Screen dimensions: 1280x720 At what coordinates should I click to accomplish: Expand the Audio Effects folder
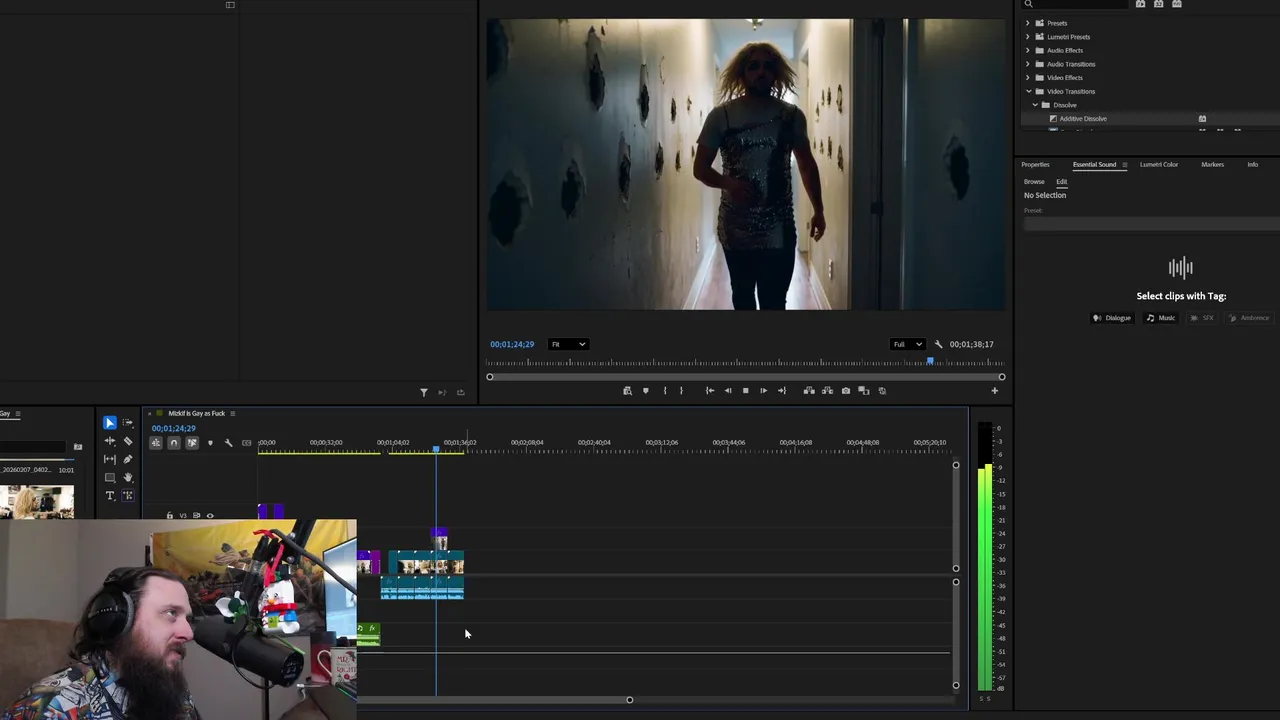pyautogui.click(x=1027, y=51)
